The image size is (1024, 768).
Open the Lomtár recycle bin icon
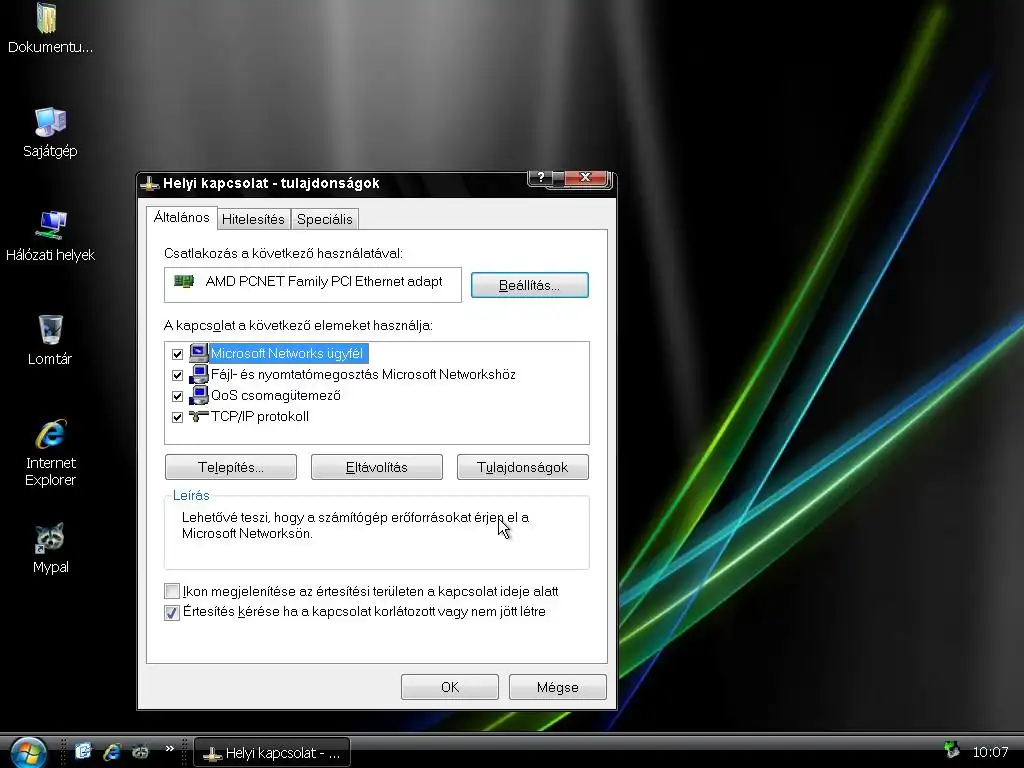pos(50,329)
